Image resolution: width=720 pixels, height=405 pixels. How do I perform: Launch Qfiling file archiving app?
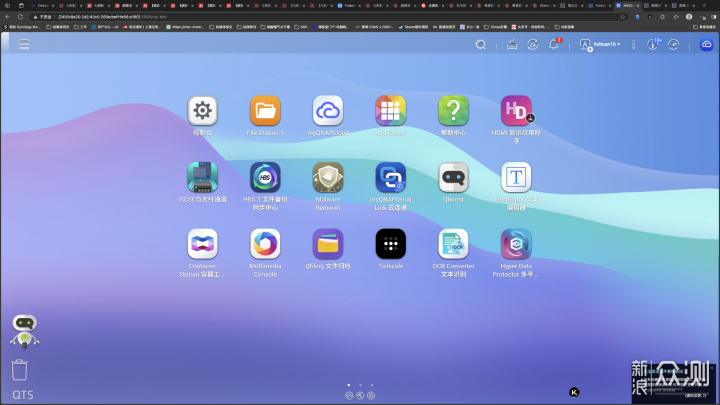328,243
